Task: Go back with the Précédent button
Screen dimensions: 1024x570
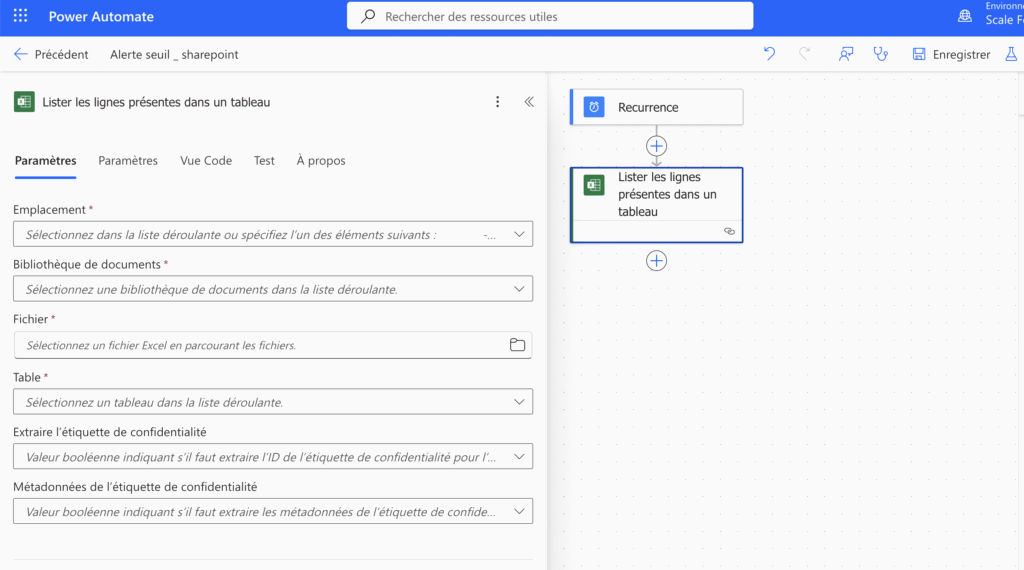Action: 51,54
